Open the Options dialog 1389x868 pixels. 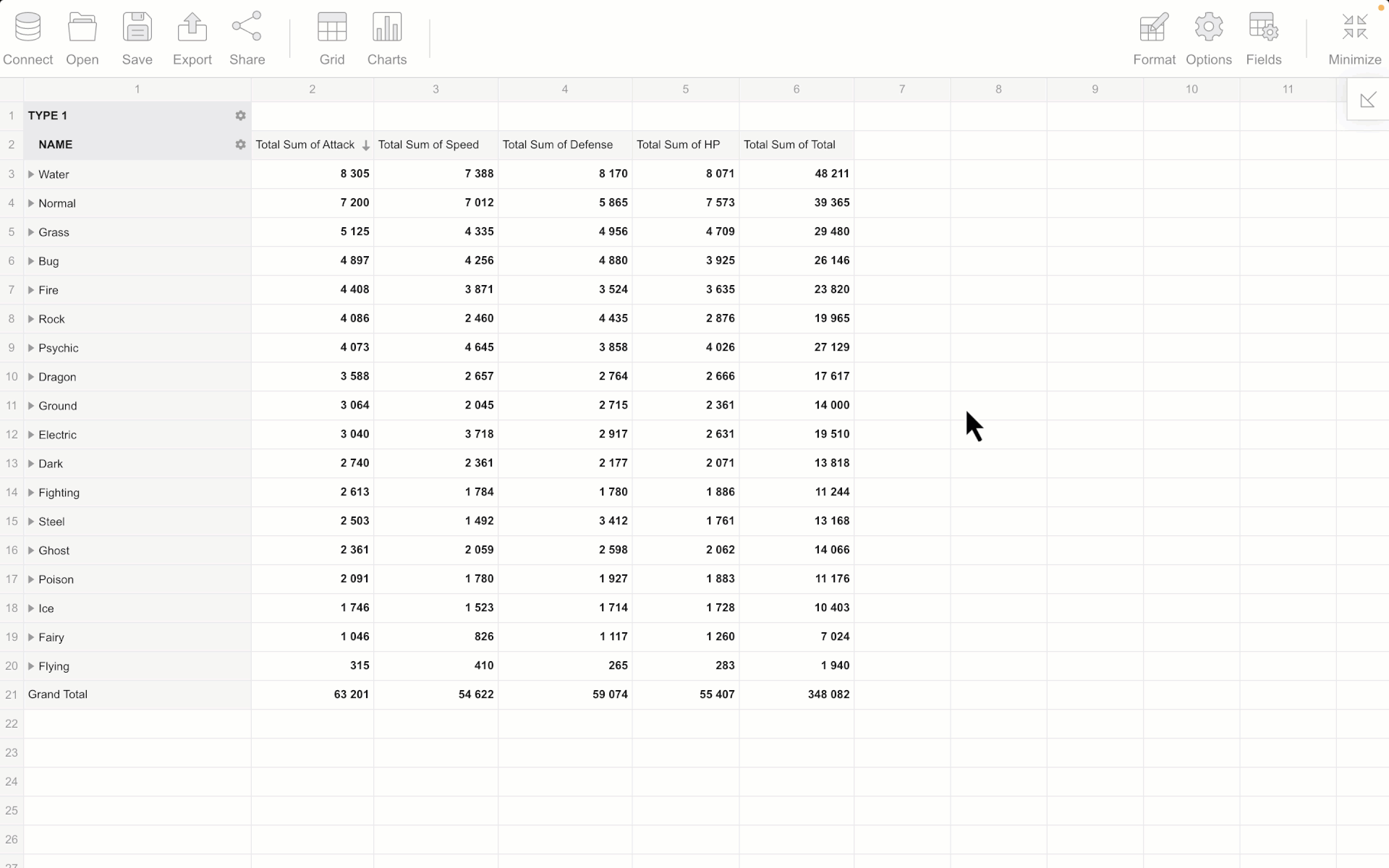pyautogui.click(x=1209, y=39)
